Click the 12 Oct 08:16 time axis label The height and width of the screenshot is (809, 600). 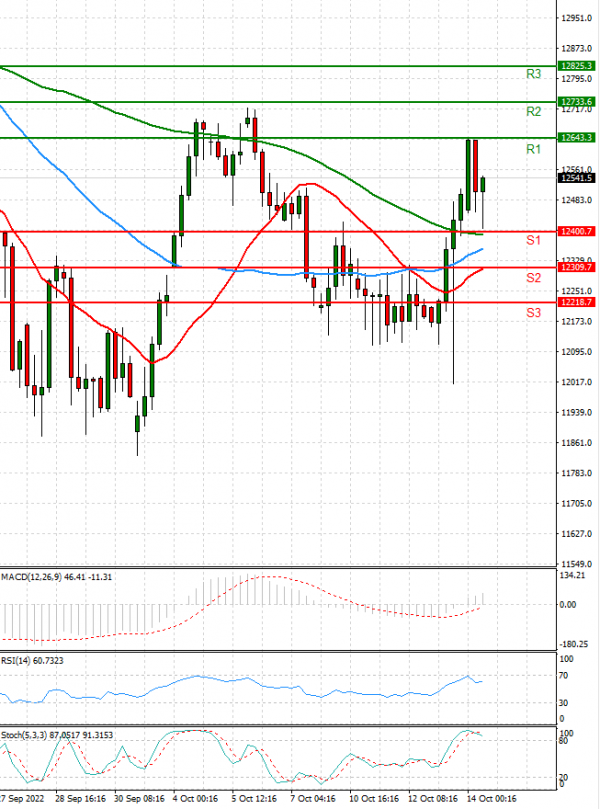[433, 799]
